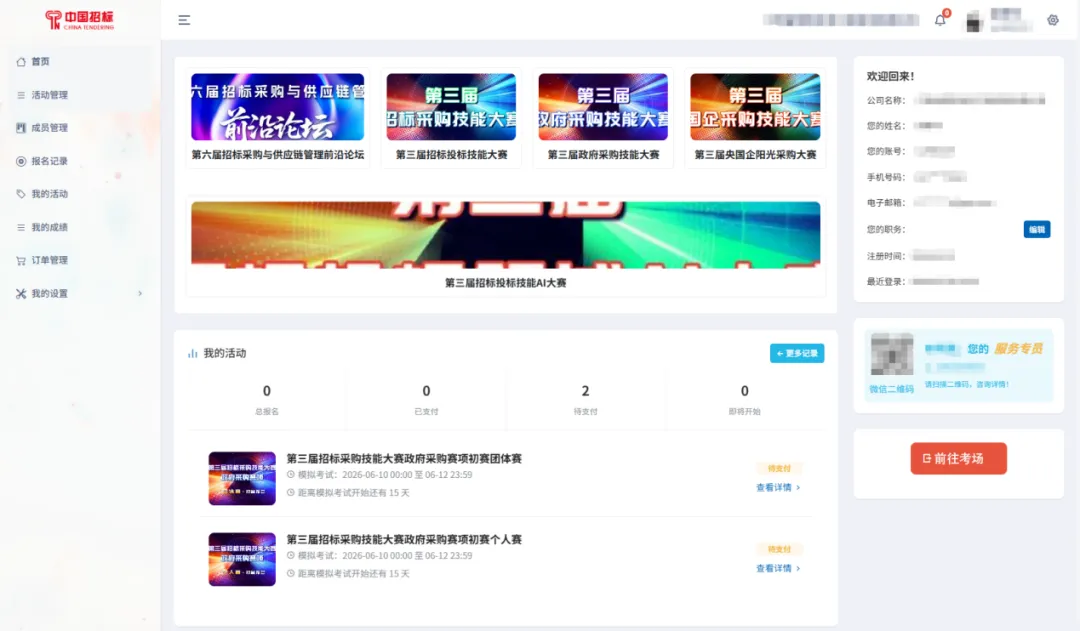Click the China Tendering logo

(80, 20)
